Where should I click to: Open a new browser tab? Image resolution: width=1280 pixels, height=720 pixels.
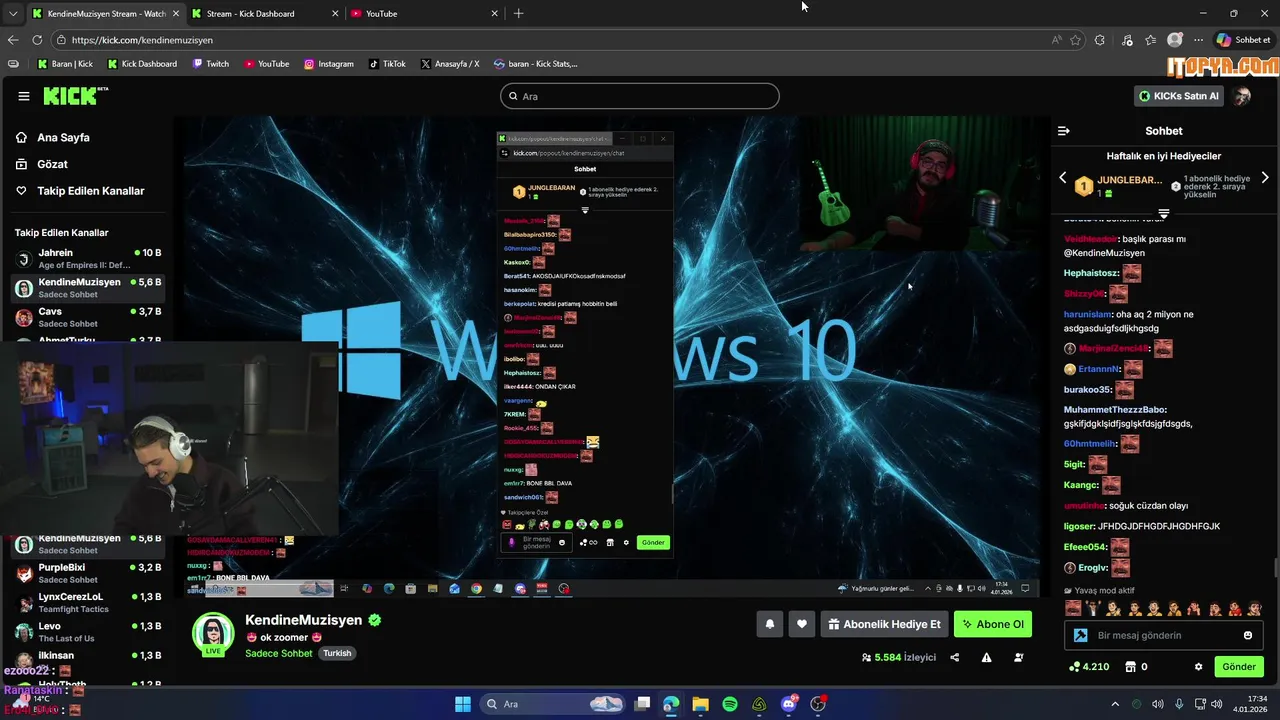pos(518,13)
